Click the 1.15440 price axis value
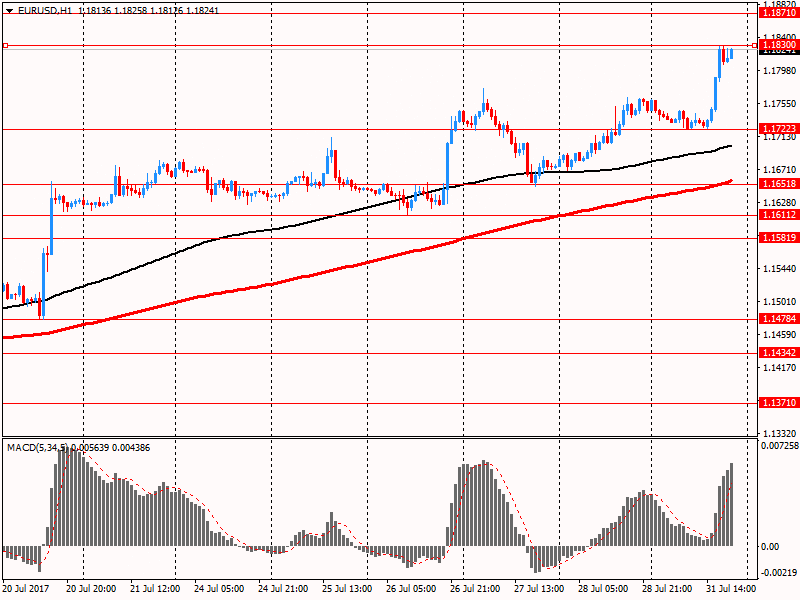 coord(779,268)
